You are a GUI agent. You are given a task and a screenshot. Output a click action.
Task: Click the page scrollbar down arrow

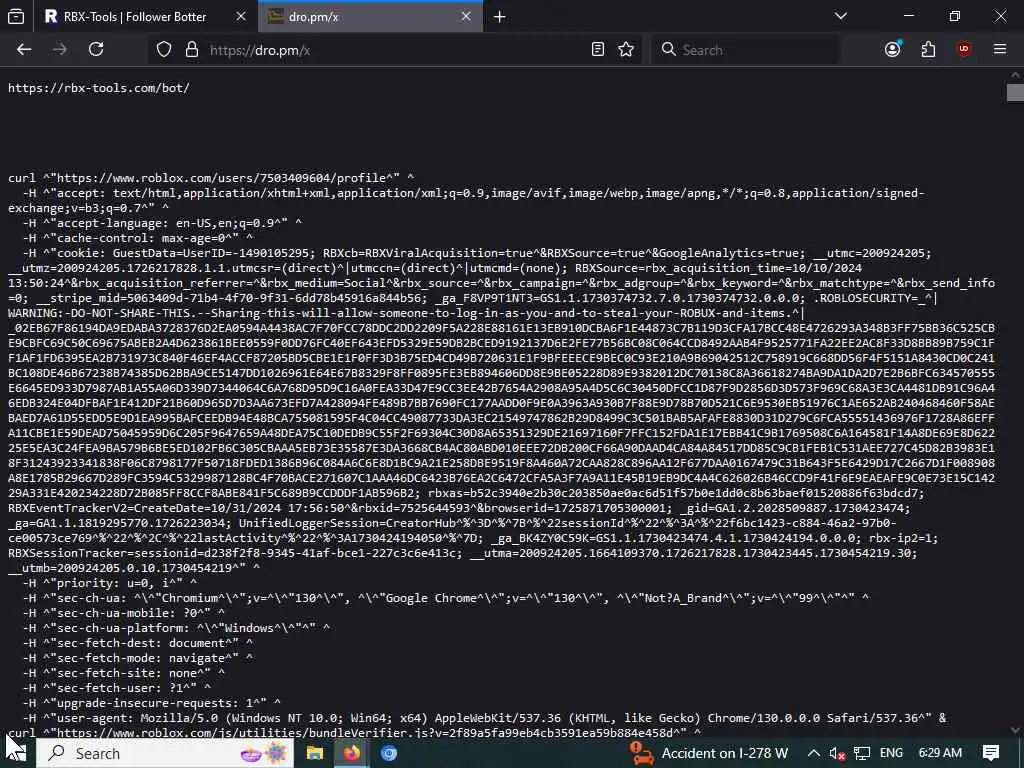[x=1015, y=729]
